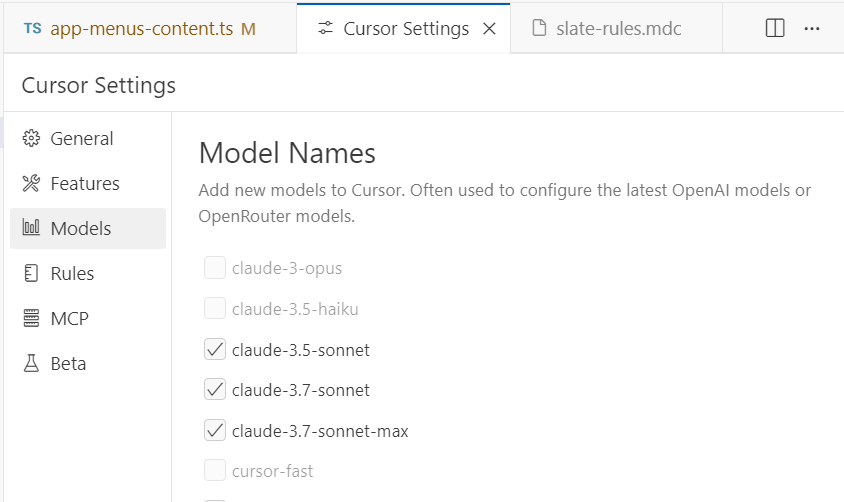Viewport: 844px width, 502px height.
Task: Click the settings sliders icon on Cursor Settings tab
Action: coord(325,29)
